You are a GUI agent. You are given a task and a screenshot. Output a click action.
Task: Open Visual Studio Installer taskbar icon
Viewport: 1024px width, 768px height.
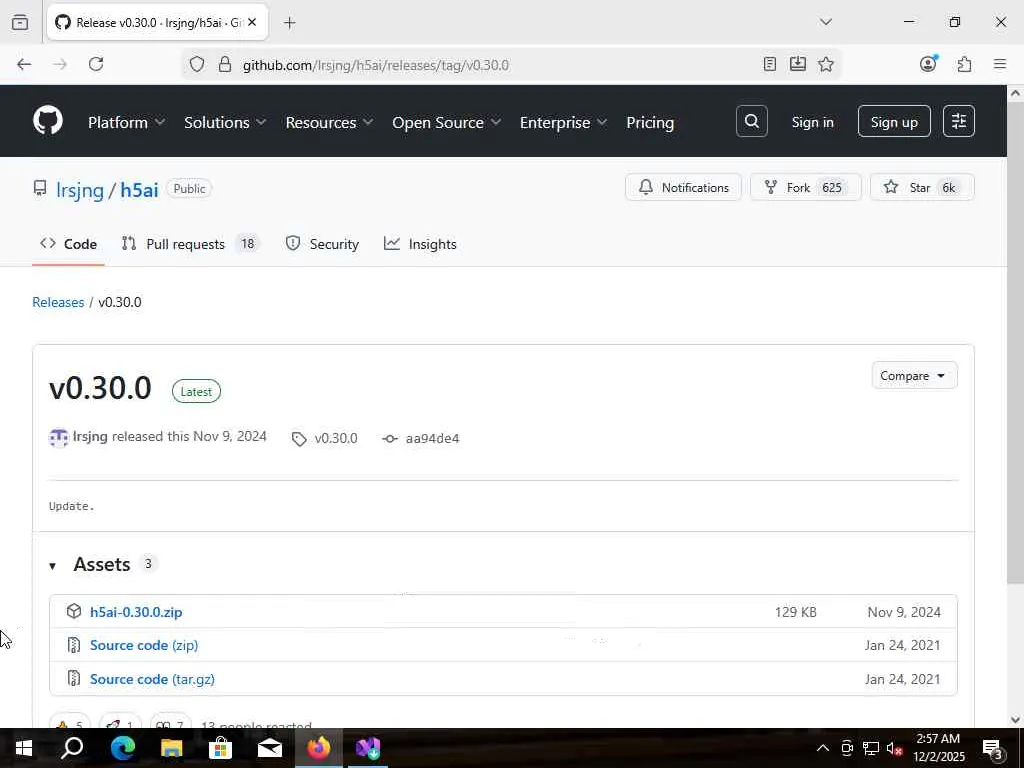(x=368, y=748)
